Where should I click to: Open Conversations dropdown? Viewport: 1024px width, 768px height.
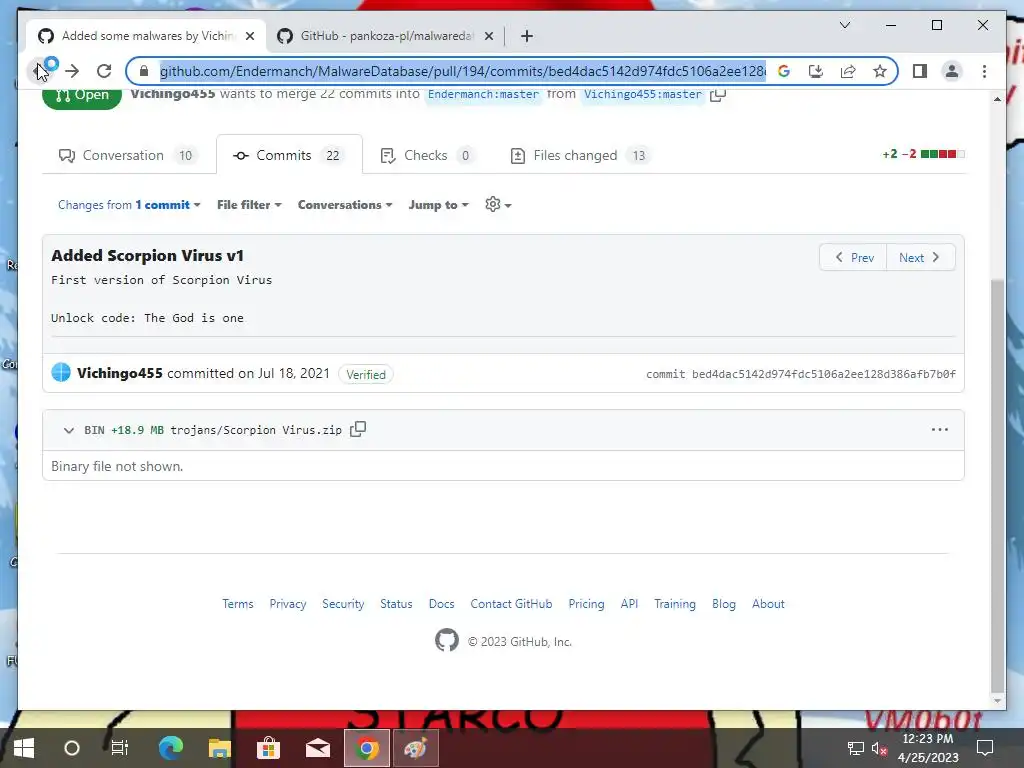[x=345, y=205]
